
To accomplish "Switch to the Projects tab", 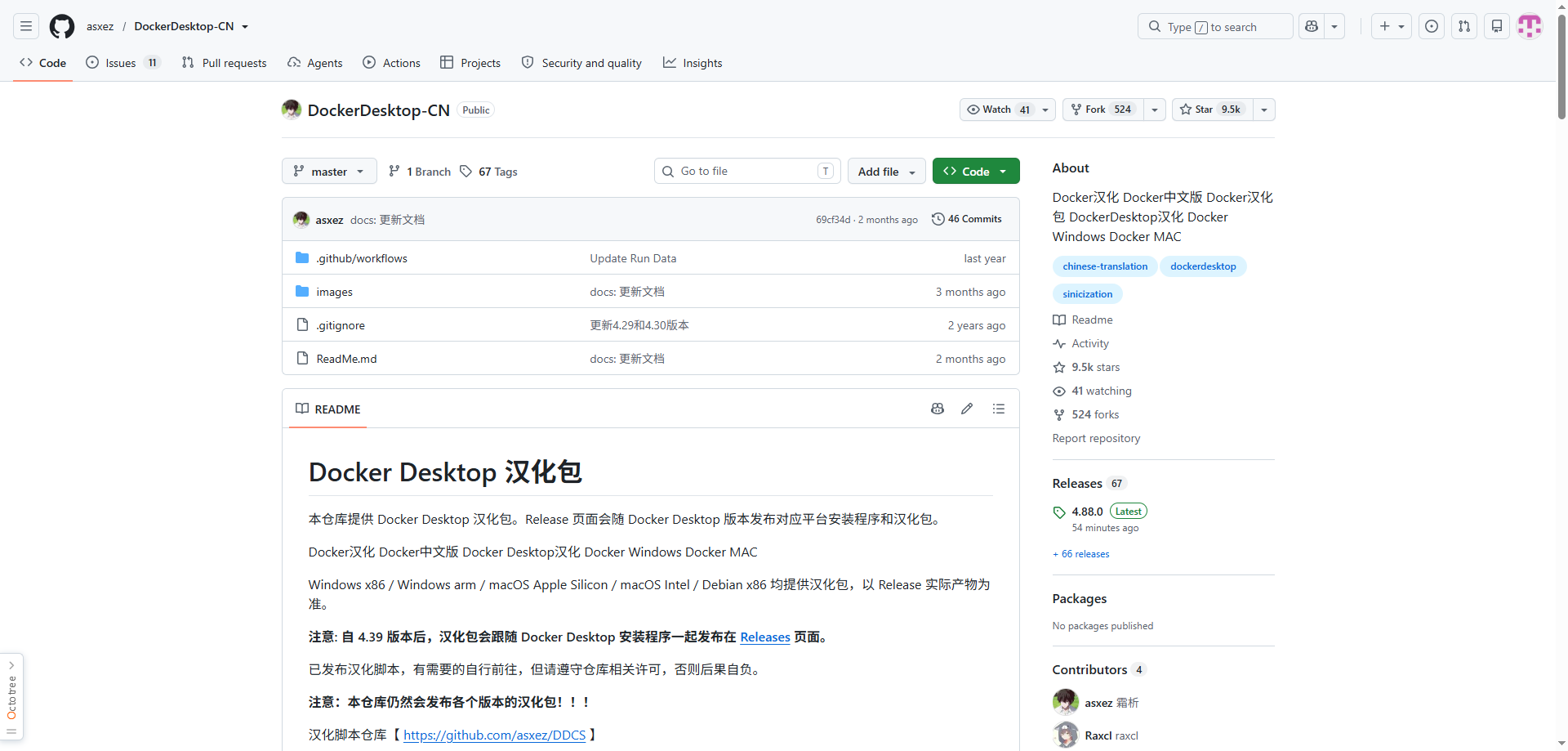I will pos(470,63).
